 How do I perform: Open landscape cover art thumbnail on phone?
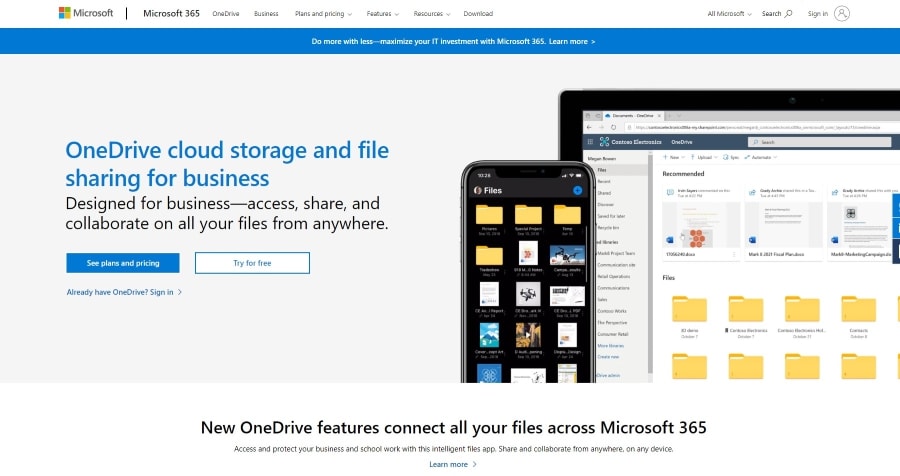click(x=489, y=335)
